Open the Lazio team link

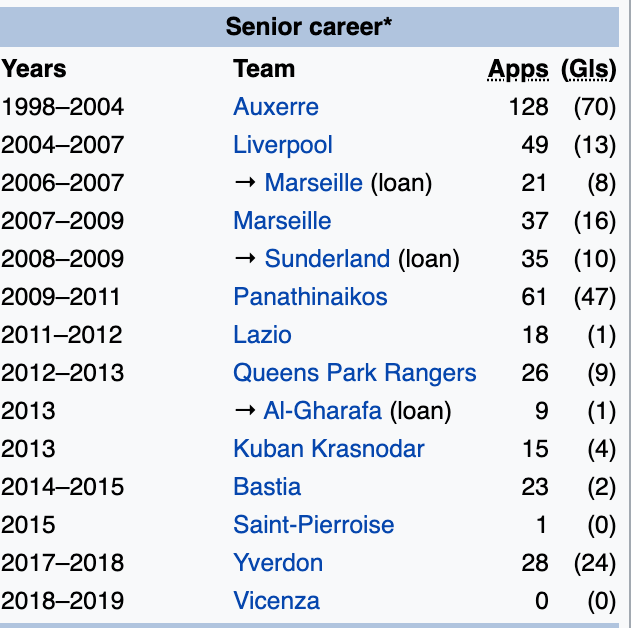[262, 335]
